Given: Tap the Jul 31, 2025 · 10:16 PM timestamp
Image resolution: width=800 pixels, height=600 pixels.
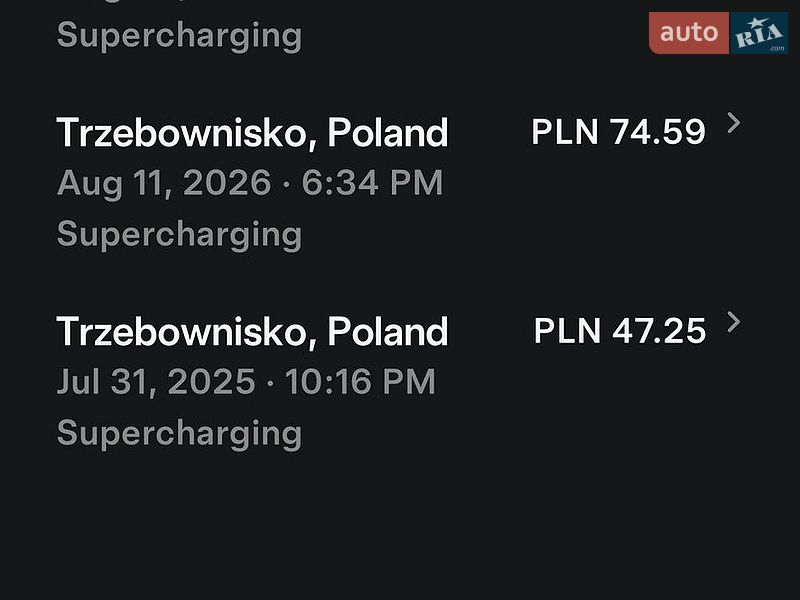Looking at the screenshot, I should click(x=246, y=383).
